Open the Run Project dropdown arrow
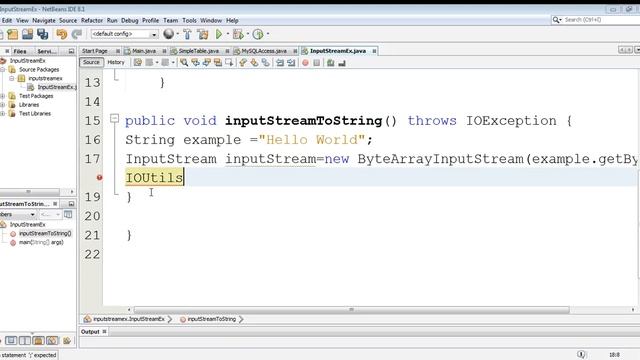 coord(227,34)
